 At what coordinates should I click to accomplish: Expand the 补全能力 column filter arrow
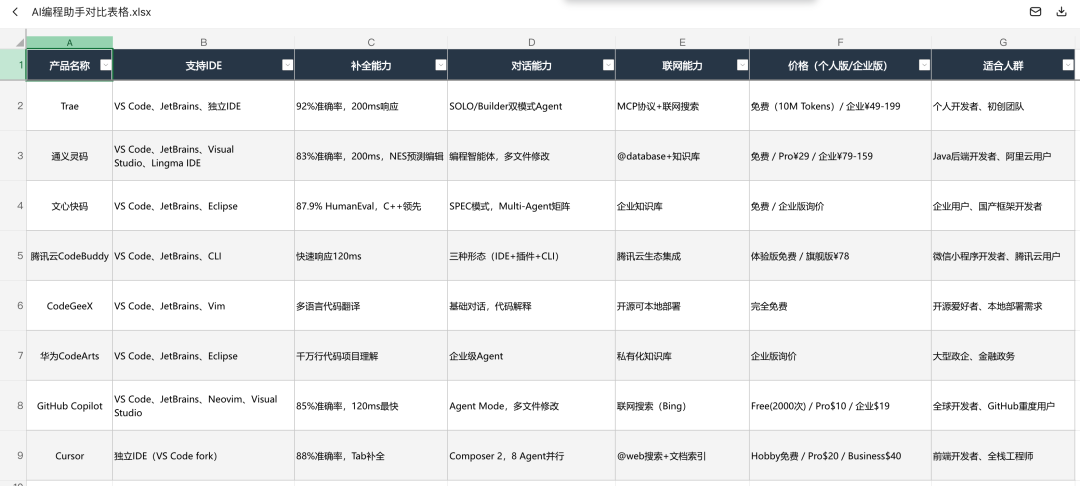(441, 65)
